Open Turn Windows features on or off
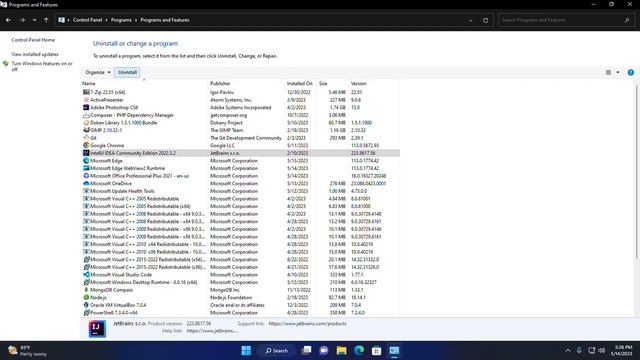The width and height of the screenshot is (640, 360). coord(42,67)
